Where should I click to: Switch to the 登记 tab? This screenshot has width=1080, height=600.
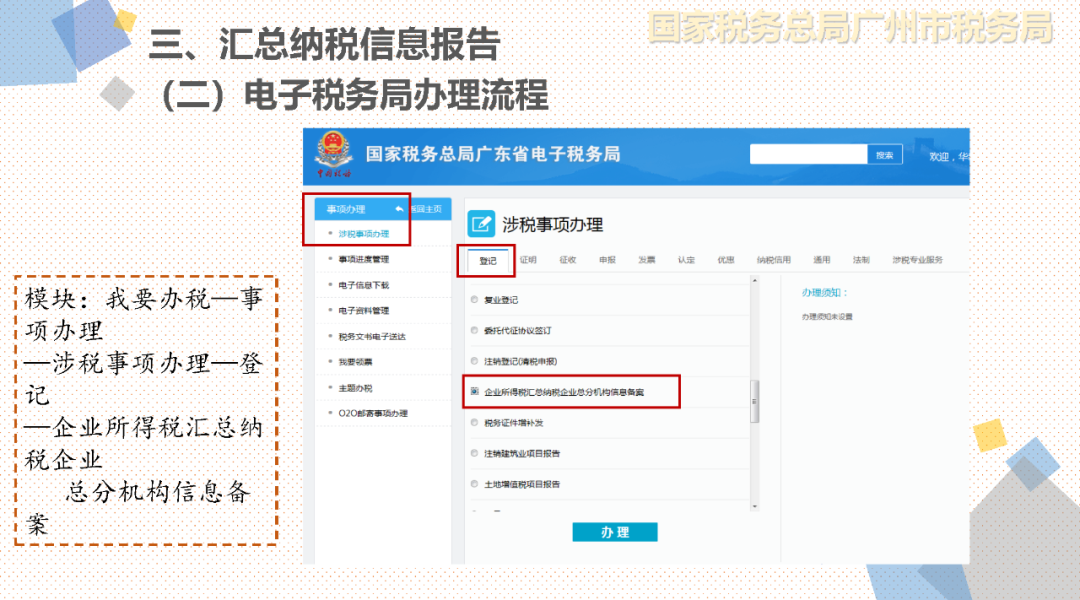(x=488, y=260)
